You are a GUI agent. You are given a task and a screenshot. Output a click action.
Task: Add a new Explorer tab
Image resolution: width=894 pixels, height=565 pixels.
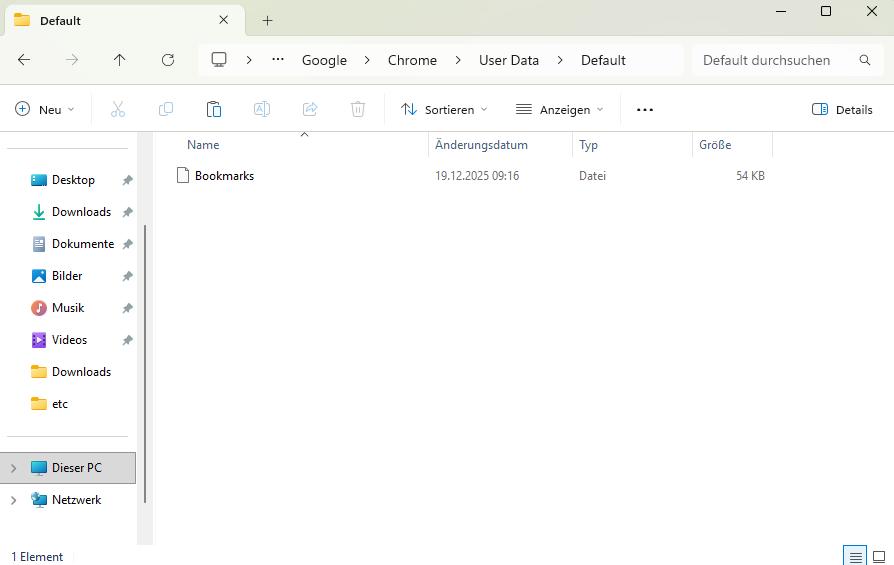(x=267, y=21)
